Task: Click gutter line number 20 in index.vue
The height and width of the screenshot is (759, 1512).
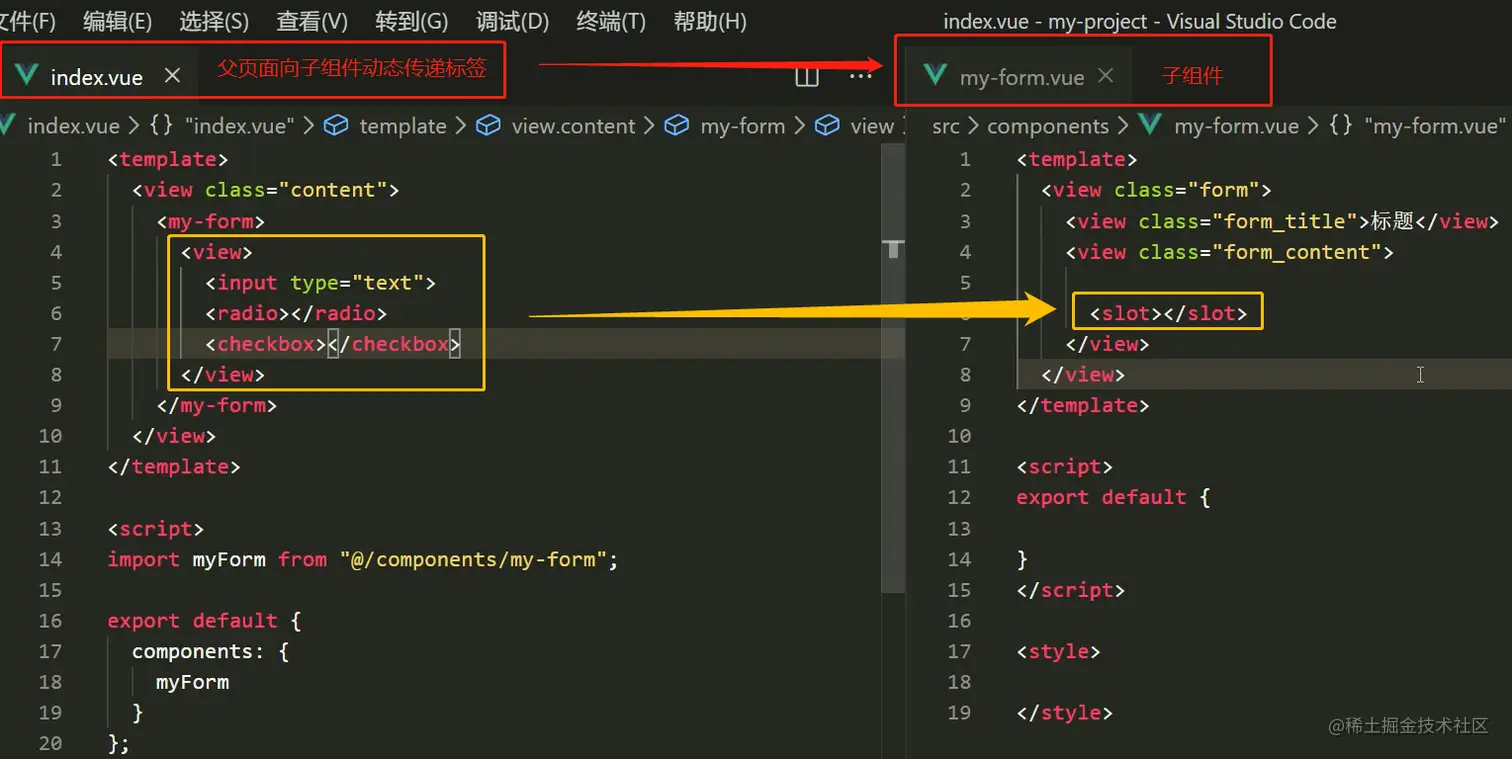Action: (50, 744)
